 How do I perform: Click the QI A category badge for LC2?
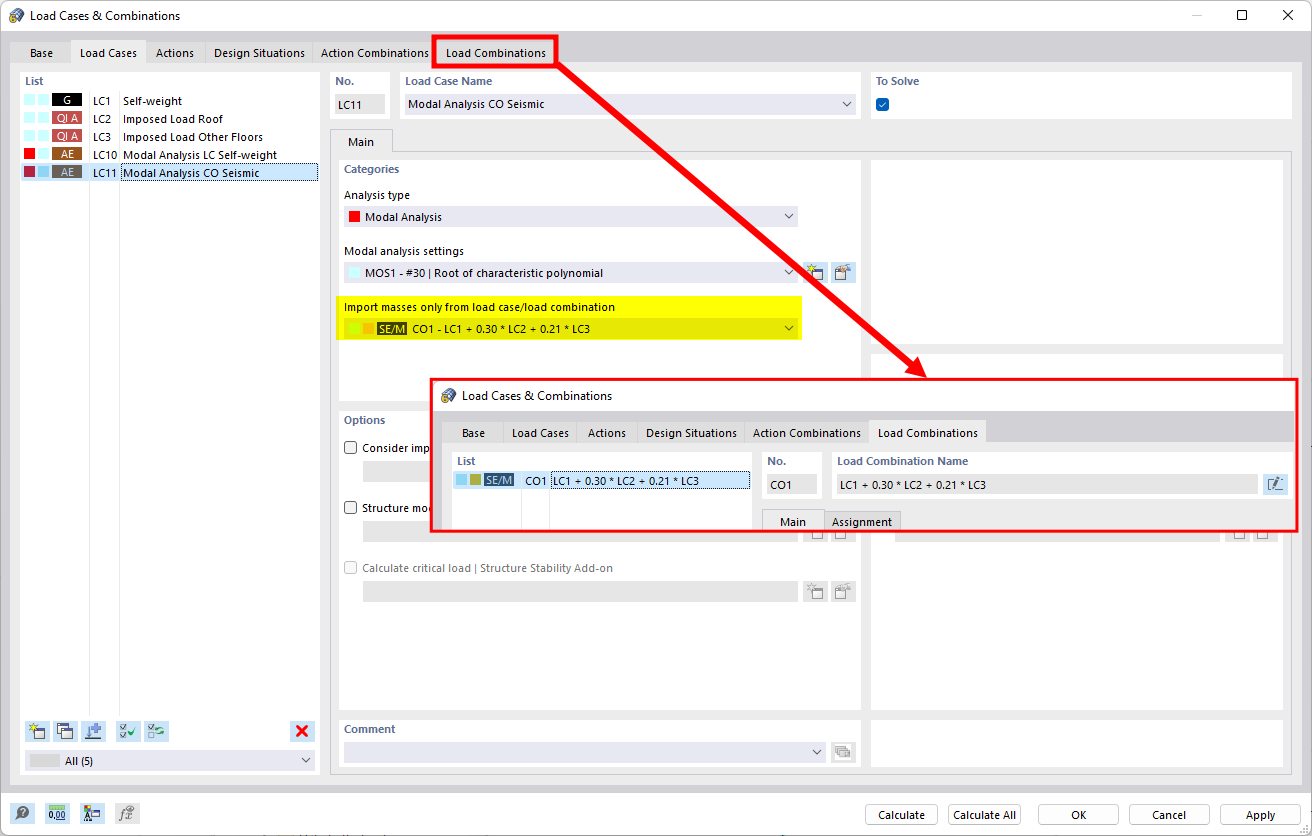tap(67, 118)
